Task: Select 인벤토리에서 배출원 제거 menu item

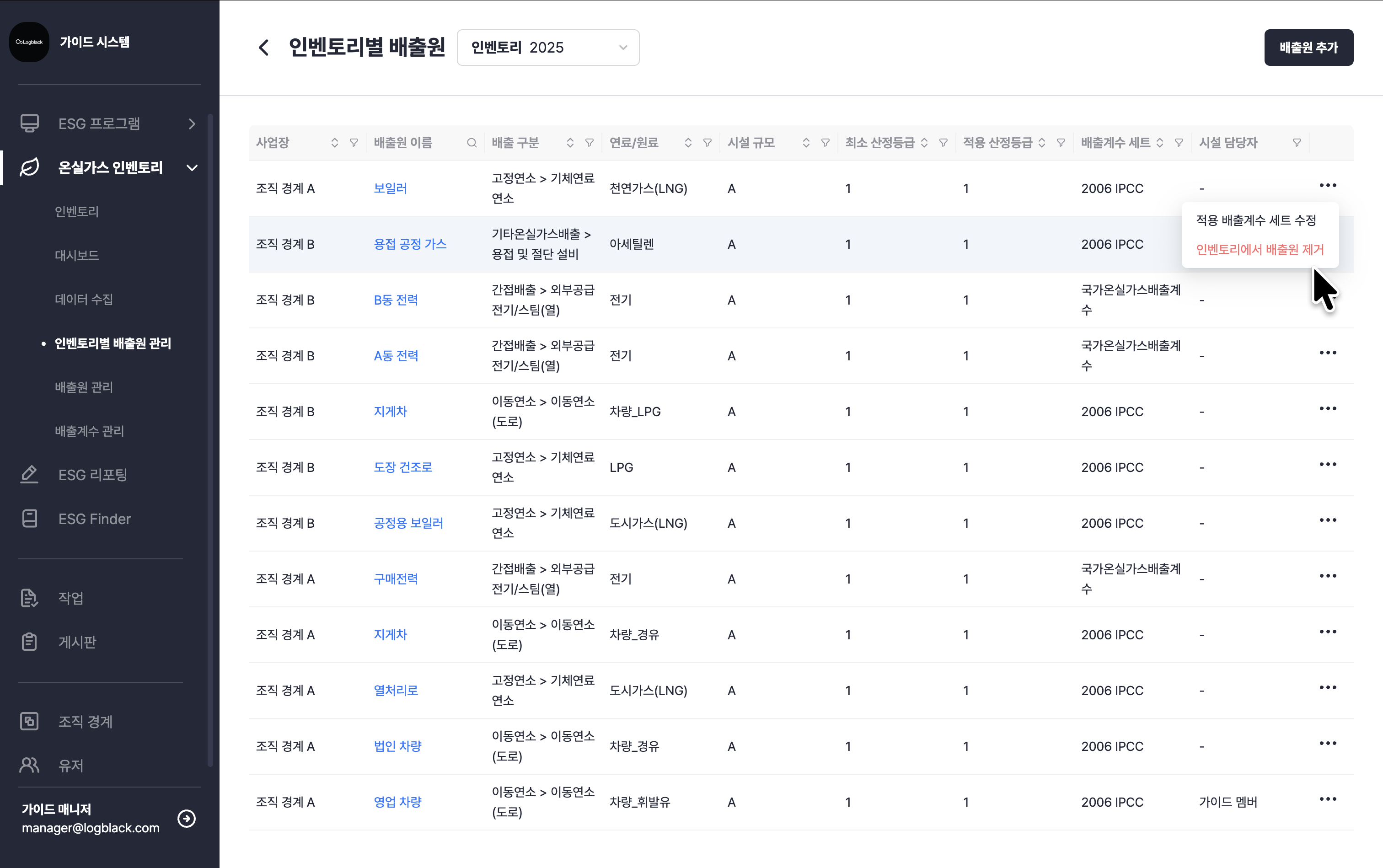Action: click(1259, 250)
